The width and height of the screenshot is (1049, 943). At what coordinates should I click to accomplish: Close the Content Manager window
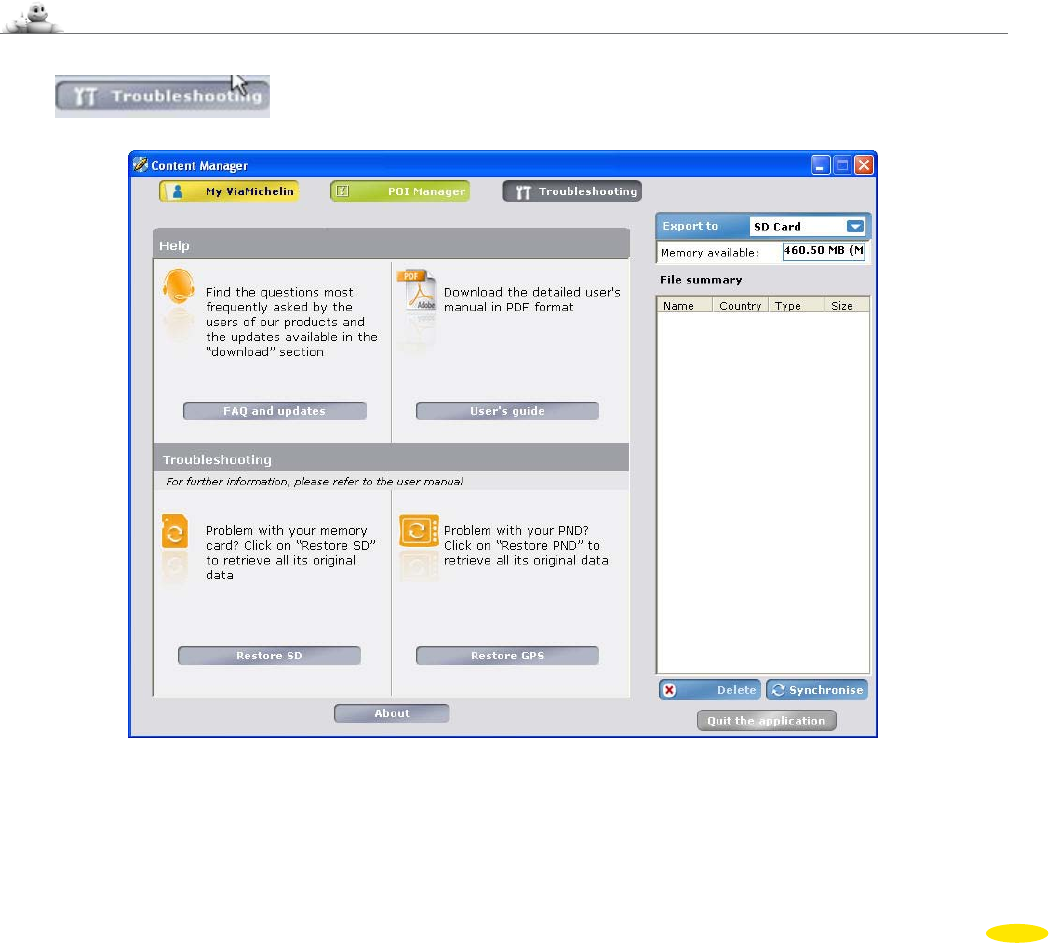coord(864,165)
